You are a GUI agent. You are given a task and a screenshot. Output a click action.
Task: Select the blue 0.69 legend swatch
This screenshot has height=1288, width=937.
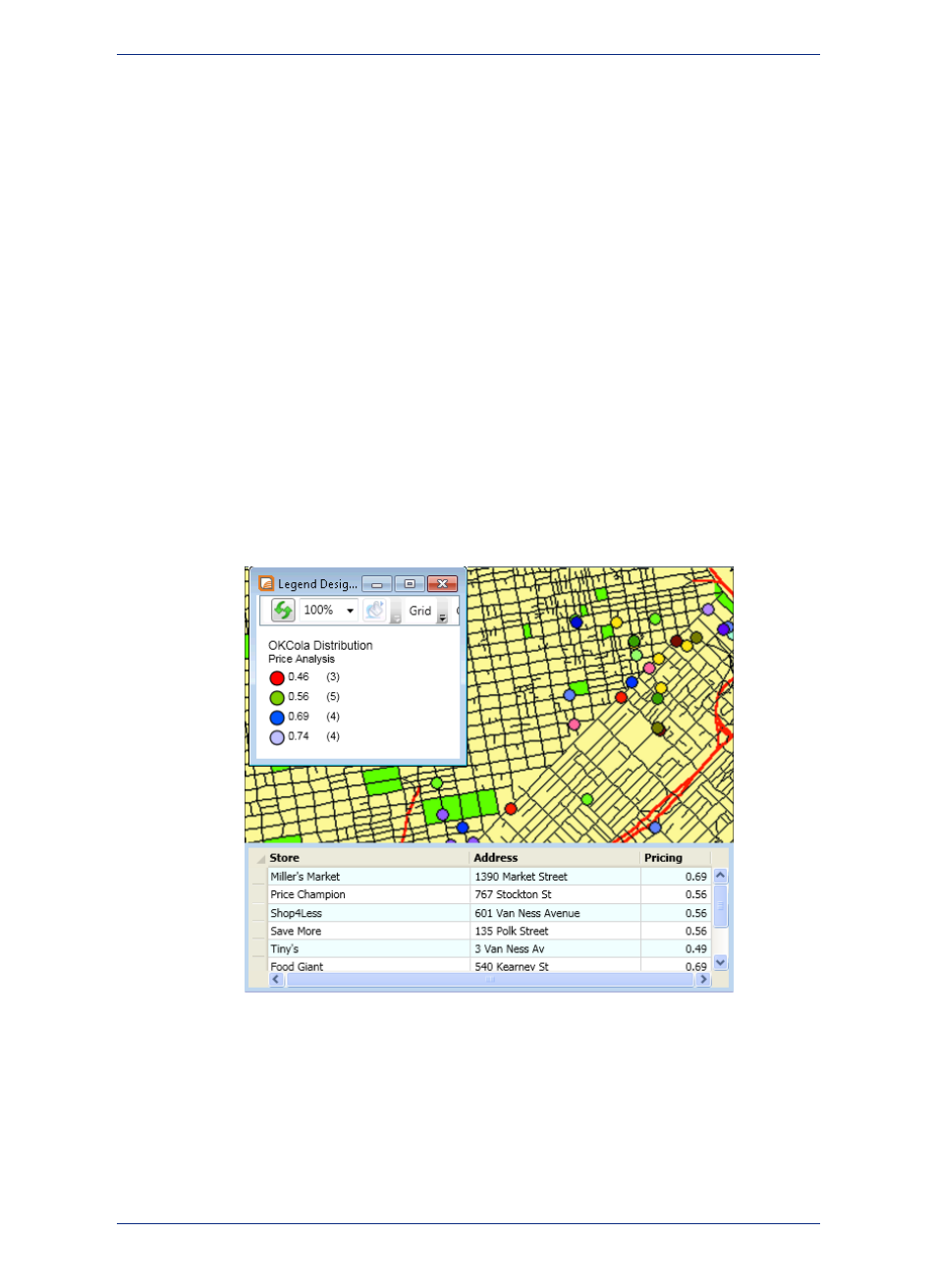click(x=277, y=718)
